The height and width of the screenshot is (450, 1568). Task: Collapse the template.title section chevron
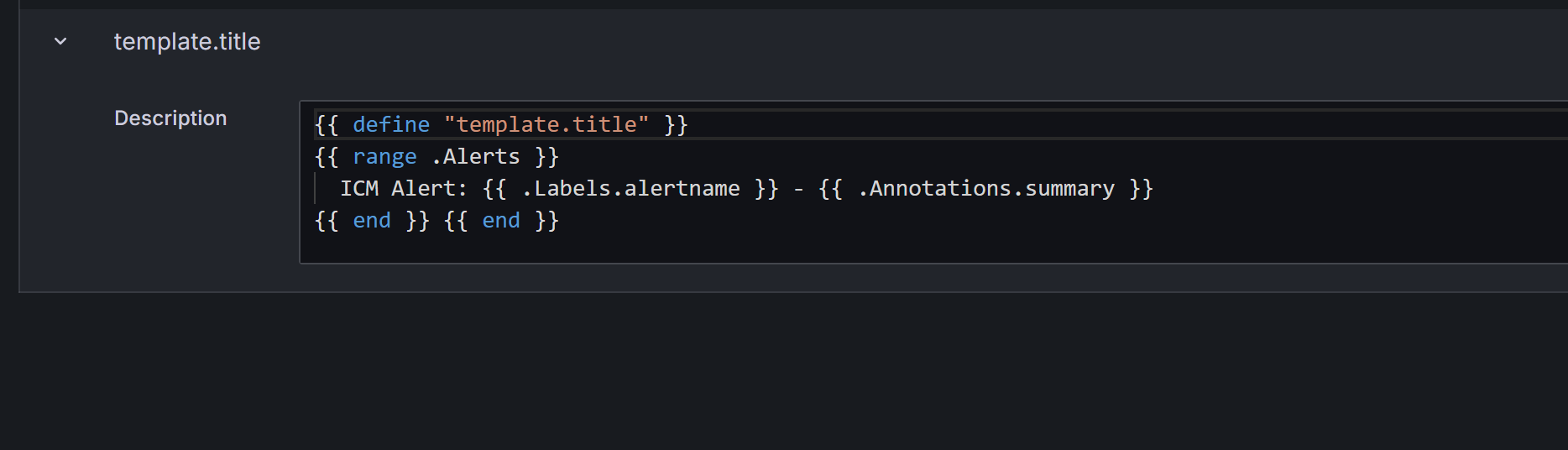(x=60, y=41)
